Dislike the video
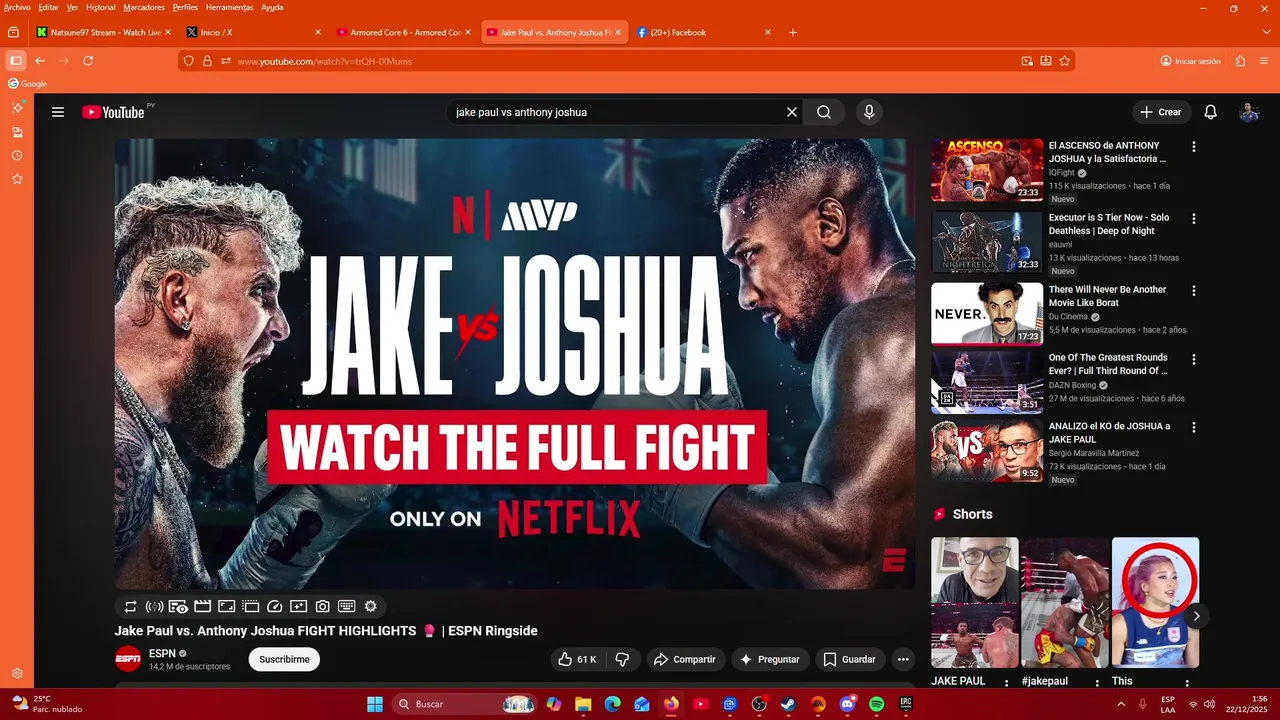 pyautogui.click(x=622, y=659)
